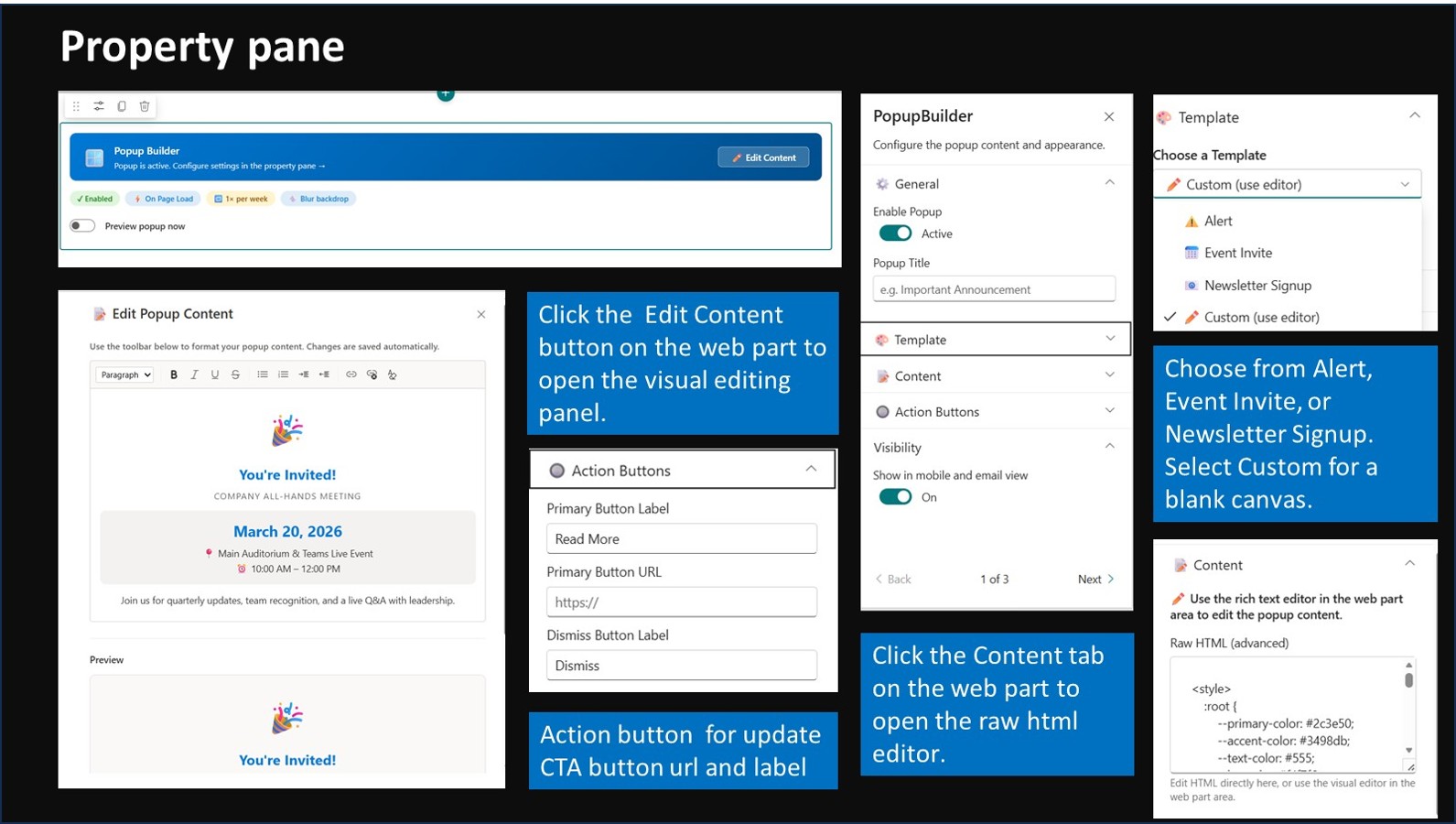Open the Choose a Template dropdown
1456x824 pixels.
(1288, 184)
